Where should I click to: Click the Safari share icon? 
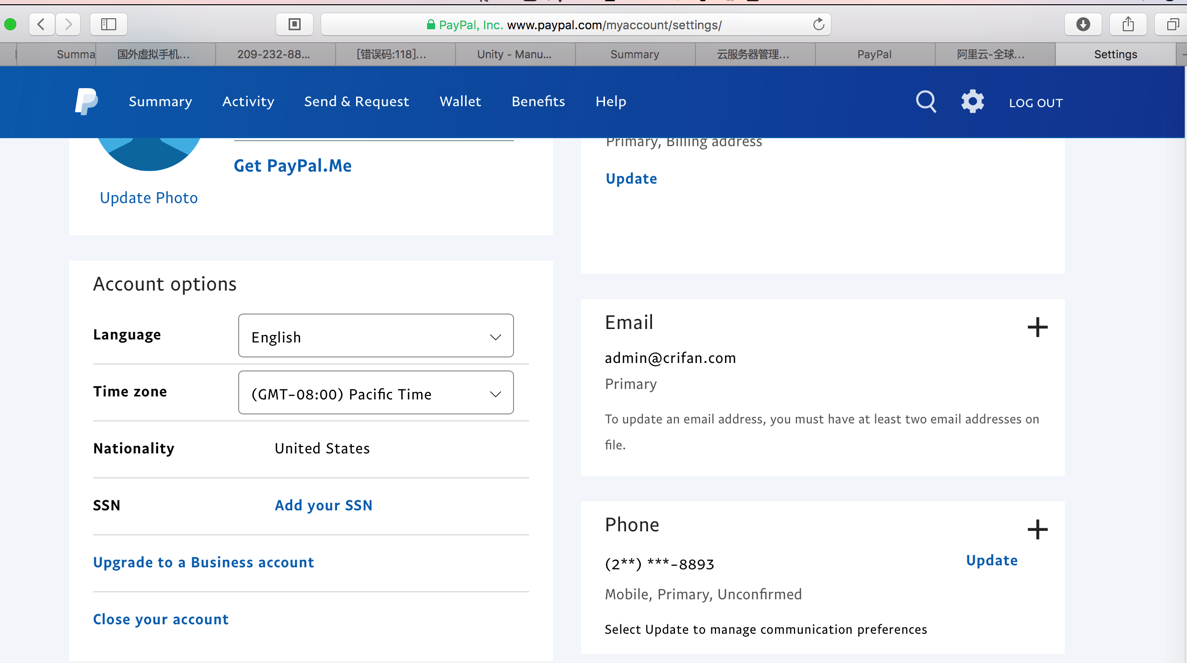point(1128,24)
